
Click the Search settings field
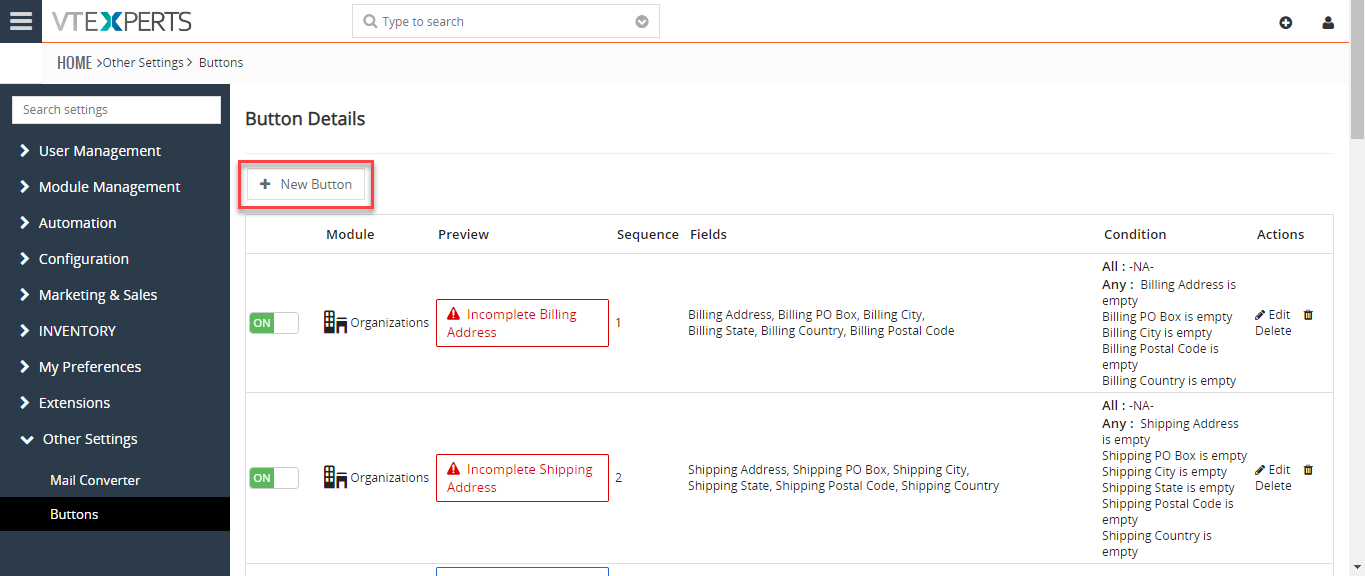coord(116,110)
